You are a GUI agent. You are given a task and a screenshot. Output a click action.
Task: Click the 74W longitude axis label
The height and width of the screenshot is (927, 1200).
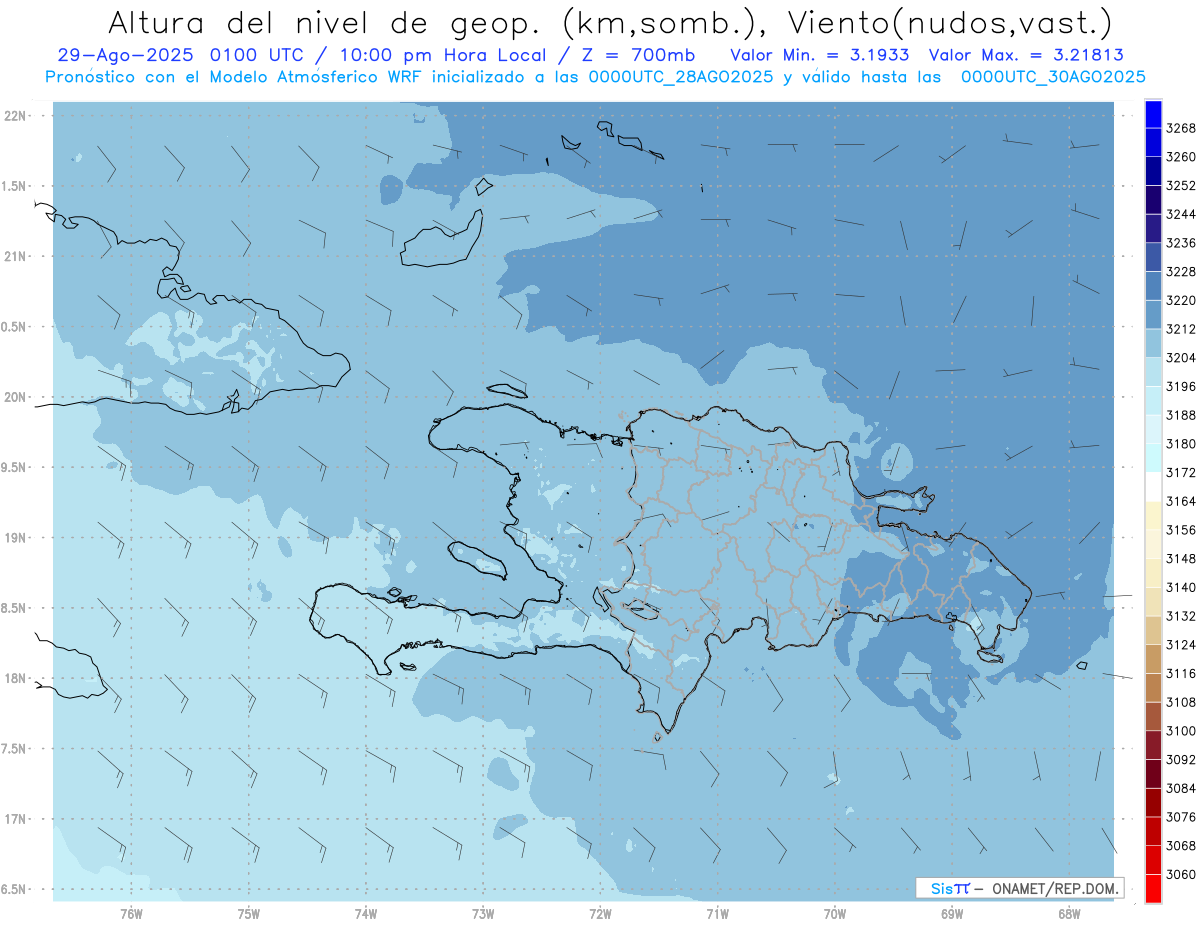coord(366,914)
